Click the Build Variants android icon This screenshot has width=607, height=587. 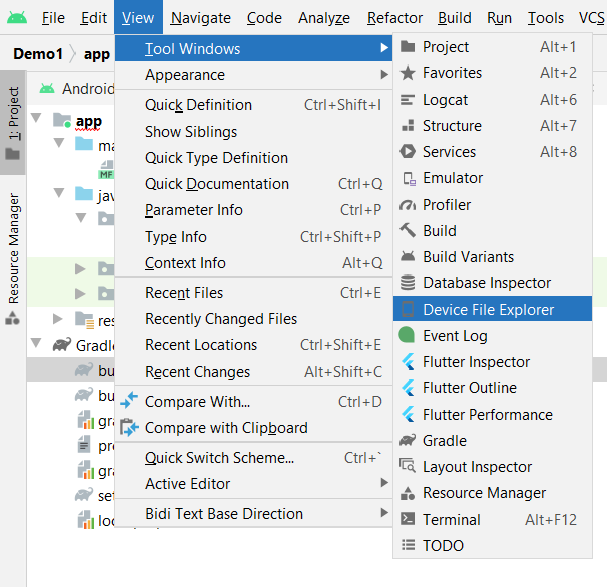point(408,256)
